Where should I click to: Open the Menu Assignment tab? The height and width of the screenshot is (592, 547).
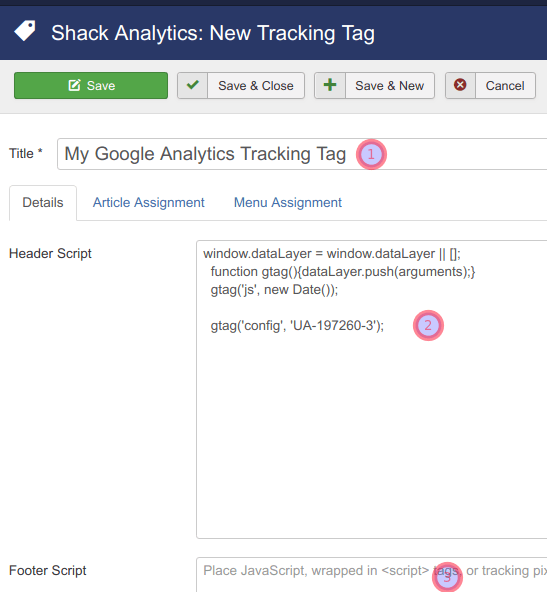point(288,203)
